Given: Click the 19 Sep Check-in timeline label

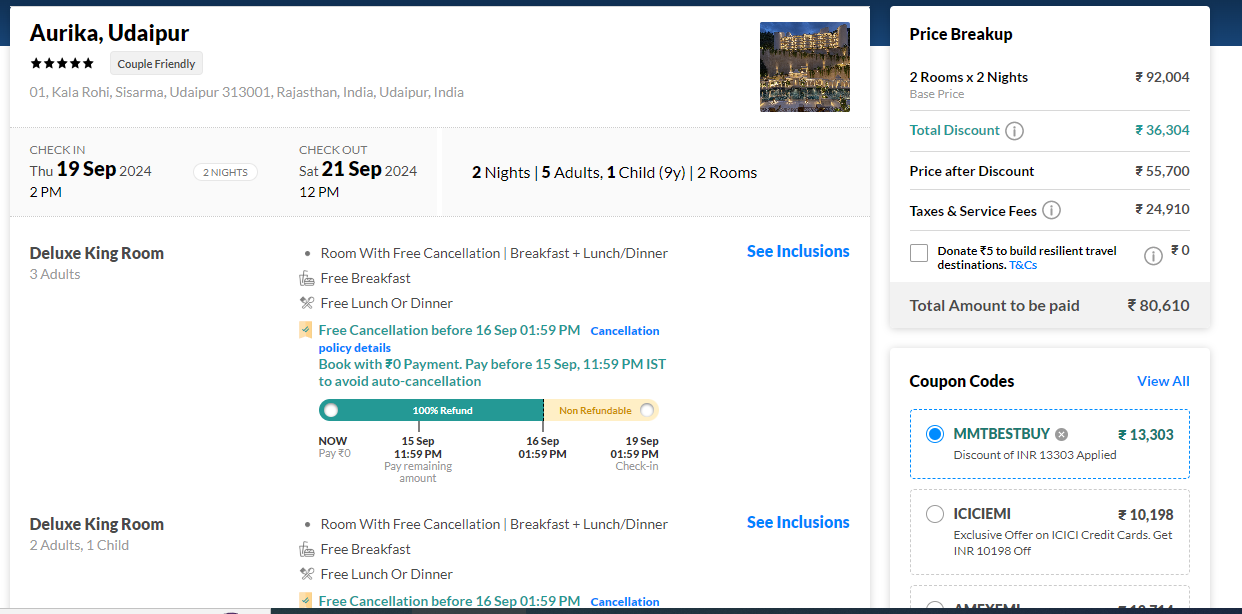Looking at the screenshot, I should [x=636, y=453].
